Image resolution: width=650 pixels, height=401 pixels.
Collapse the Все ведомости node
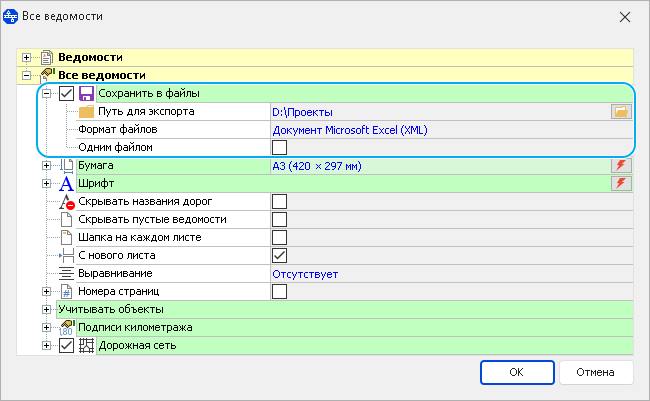coord(27,75)
